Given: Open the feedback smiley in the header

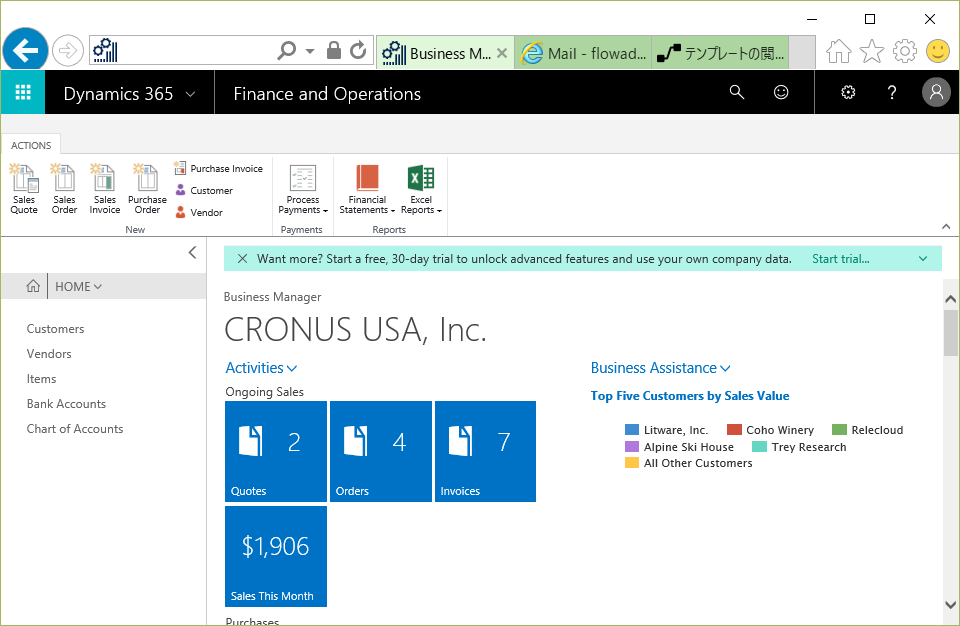Looking at the screenshot, I should (x=781, y=92).
